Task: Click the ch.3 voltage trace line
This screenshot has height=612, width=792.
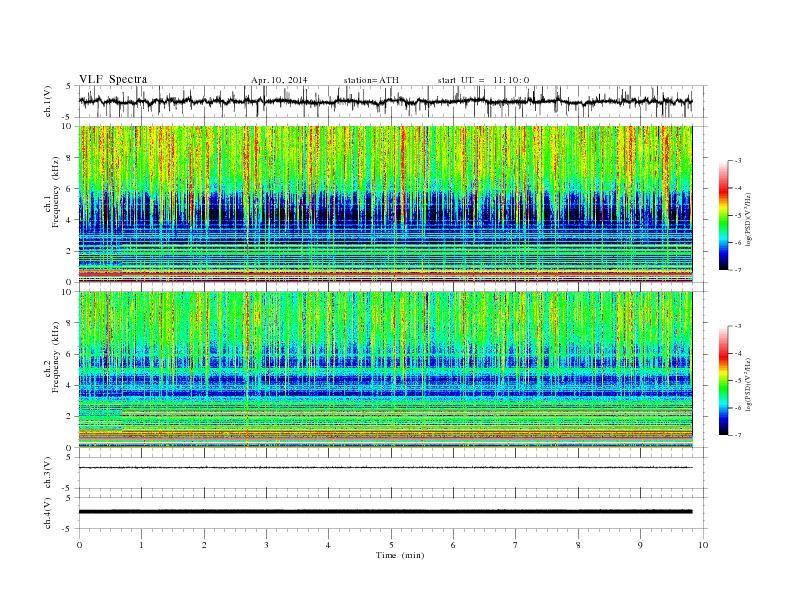Action: pyautogui.click(x=385, y=468)
